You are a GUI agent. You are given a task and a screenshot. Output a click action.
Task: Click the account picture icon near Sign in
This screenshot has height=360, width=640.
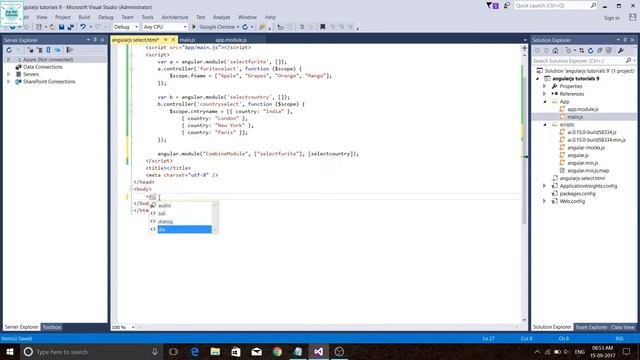pos(632,17)
